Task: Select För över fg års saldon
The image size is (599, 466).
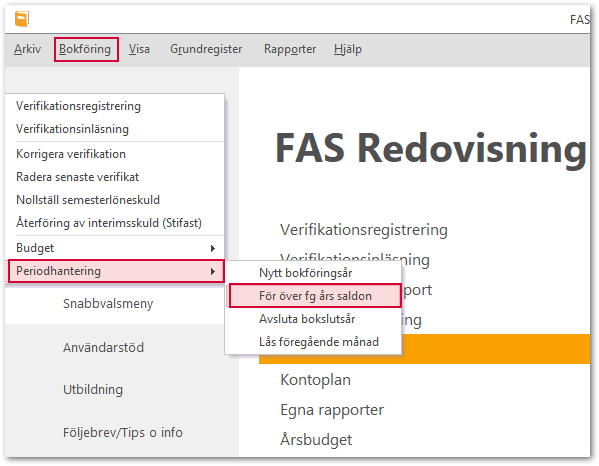Action: click(315, 296)
